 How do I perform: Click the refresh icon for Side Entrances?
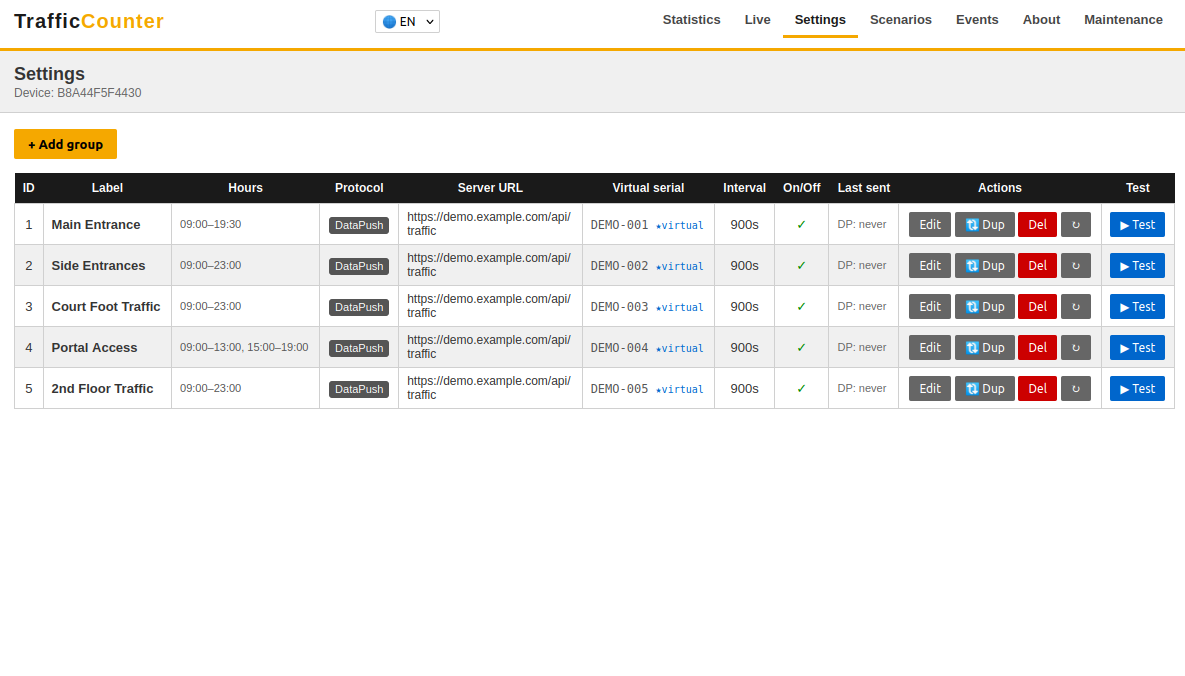pyautogui.click(x=1075, y=265)
